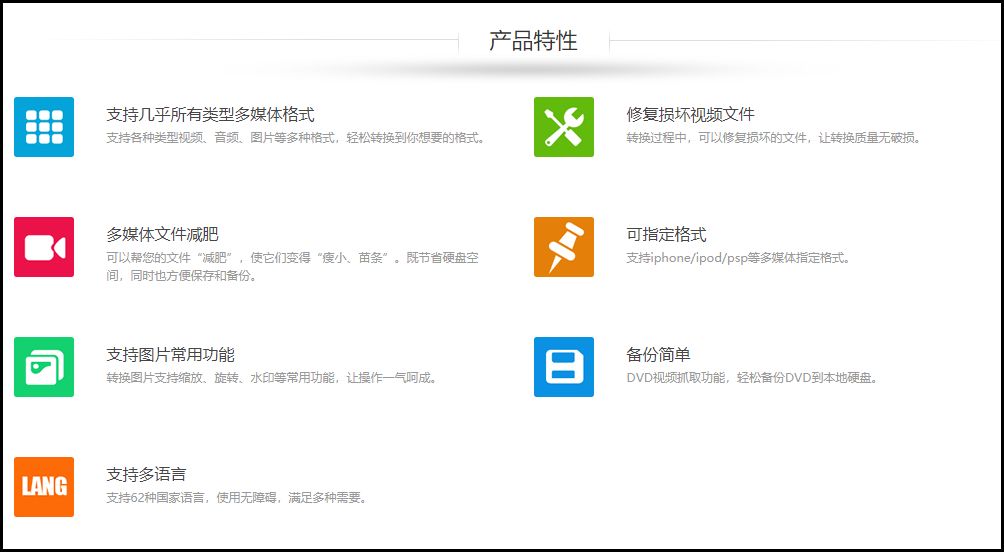Image resolution: width=1004 pixels, height=552 pixels.
Task: Click the green picture gallery icon
Action: pos(44,367)
